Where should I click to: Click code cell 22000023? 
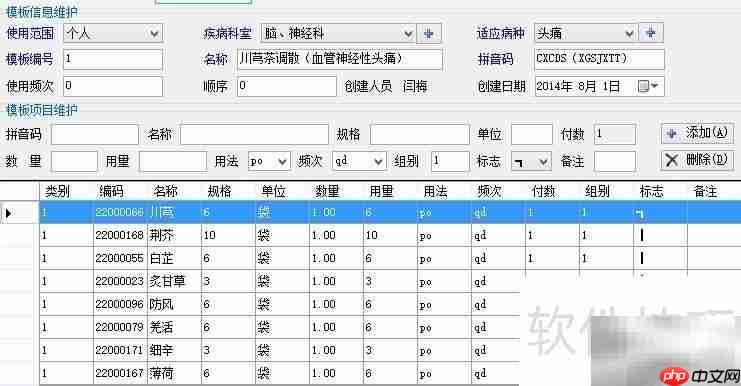(x=120, y=281)
